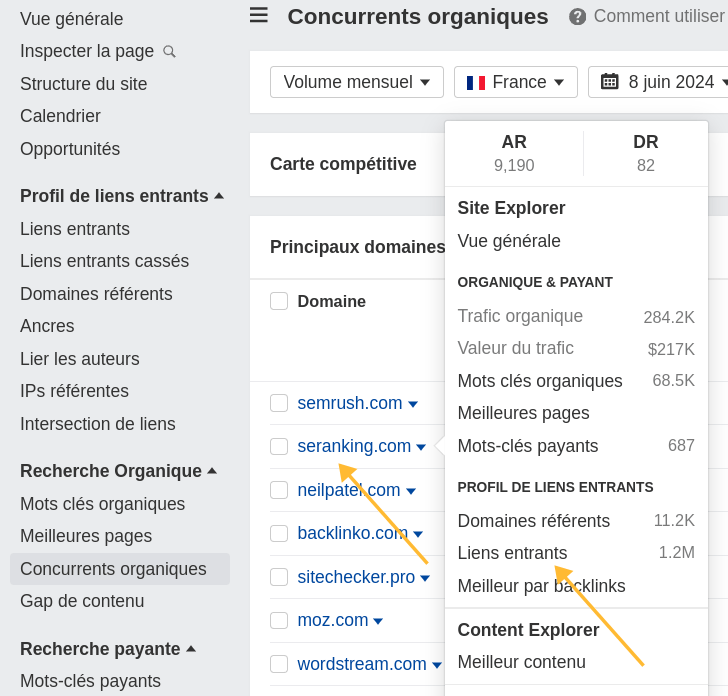The width and height of the screenshot is (728, 696).
Task: Open the France country dropdown
Action: [515, 82]
